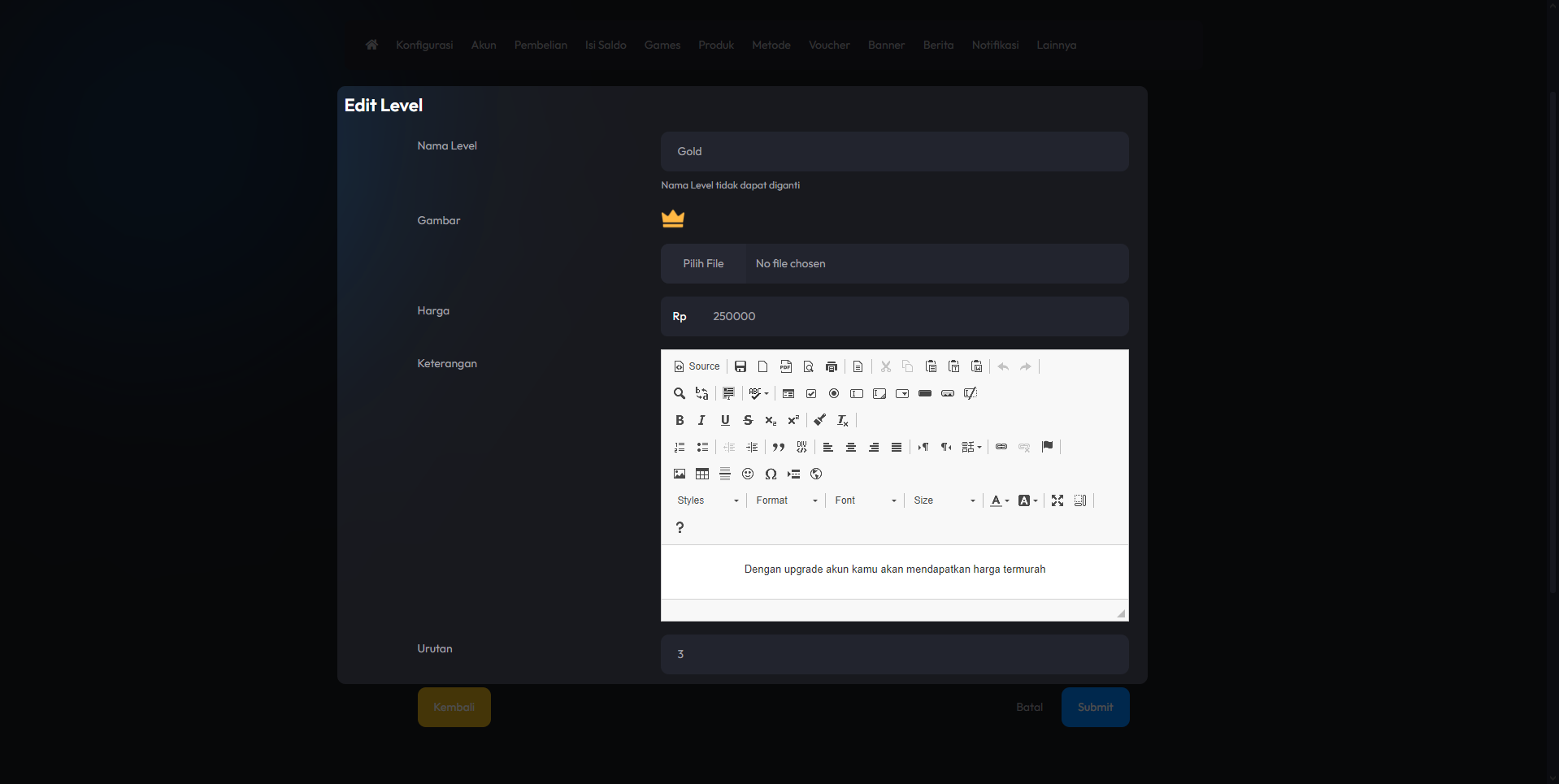This screenshot has height=784, width=1559.
Task: Insert a form element icon
Action: (x=788, y=393)
